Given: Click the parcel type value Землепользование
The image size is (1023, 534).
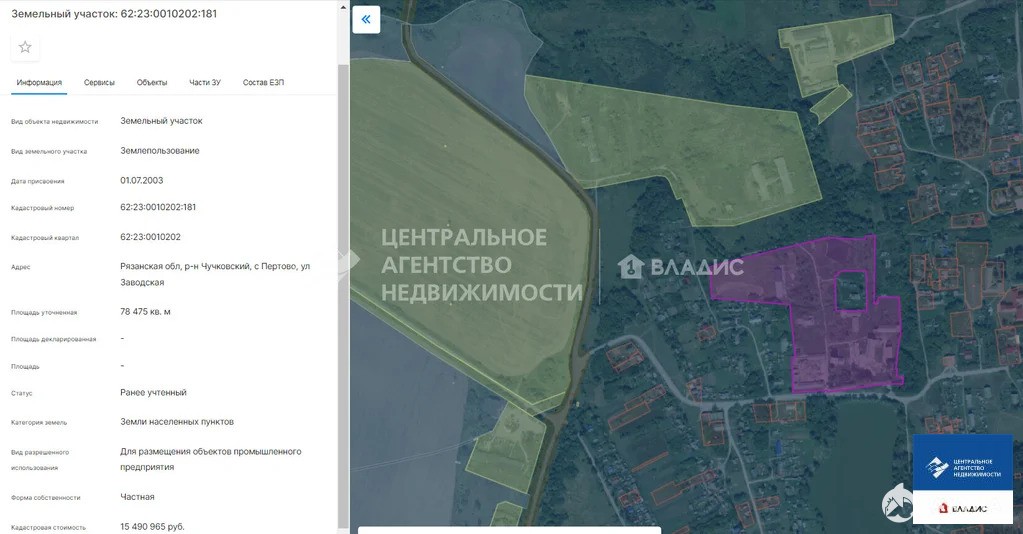Looking at the screenshot, I should (160, 150).
